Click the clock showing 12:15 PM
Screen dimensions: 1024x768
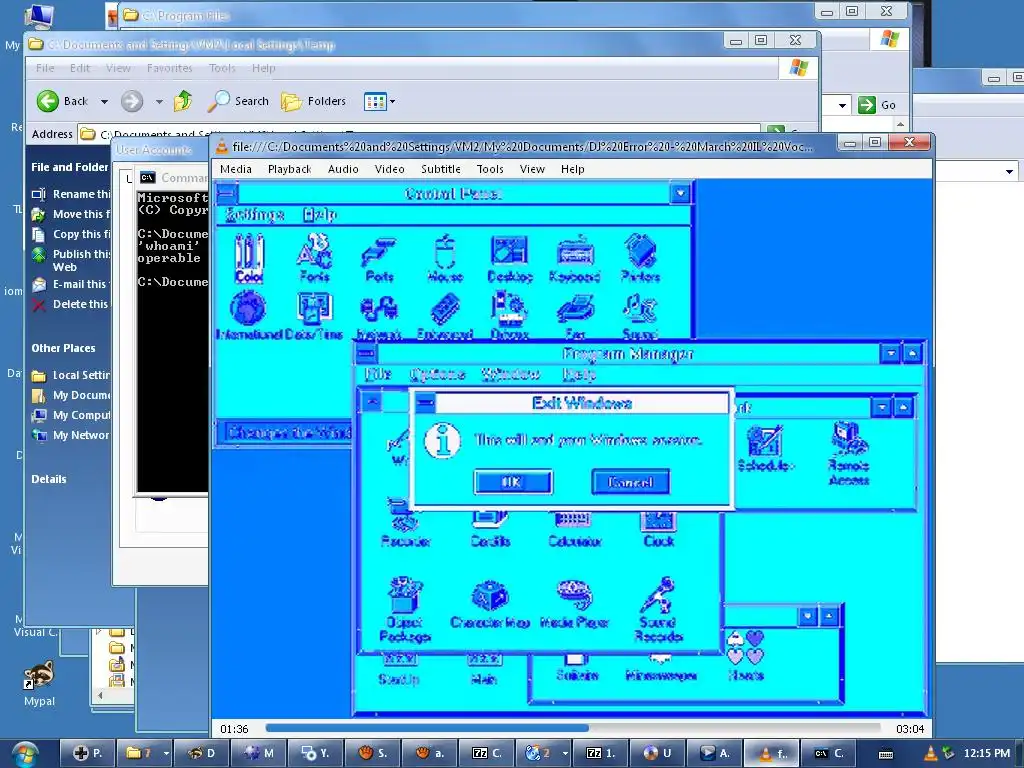(x=986, y=754)
